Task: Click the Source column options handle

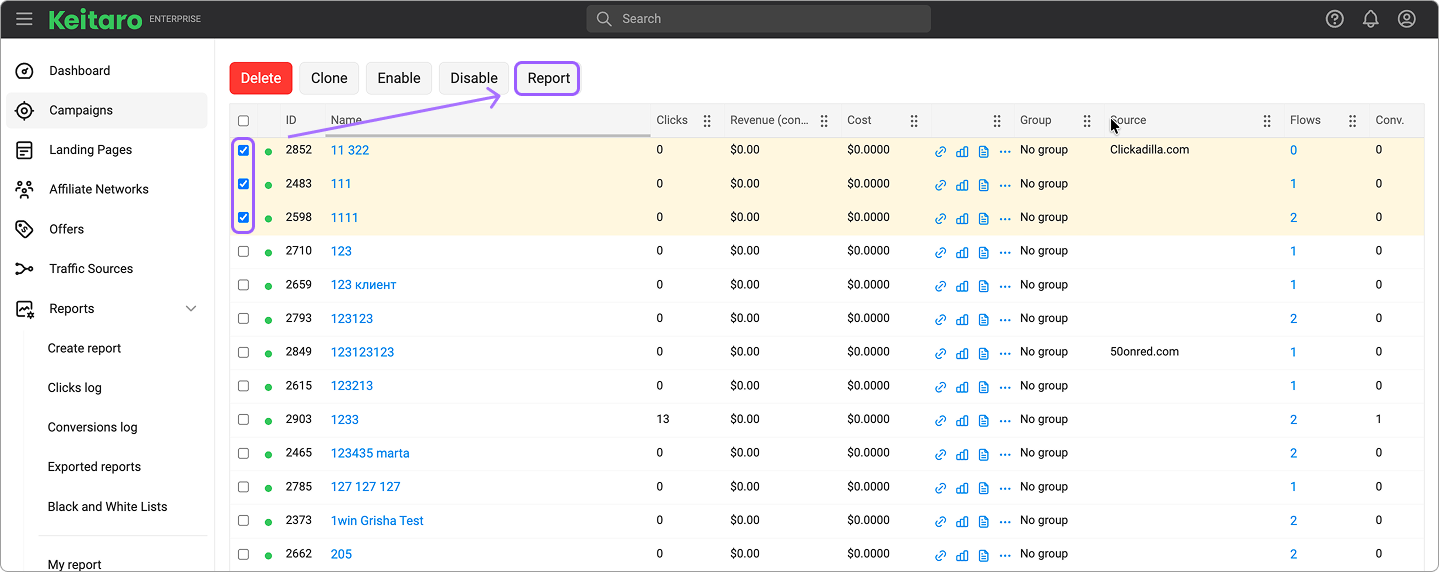Action: [1267, 121]
